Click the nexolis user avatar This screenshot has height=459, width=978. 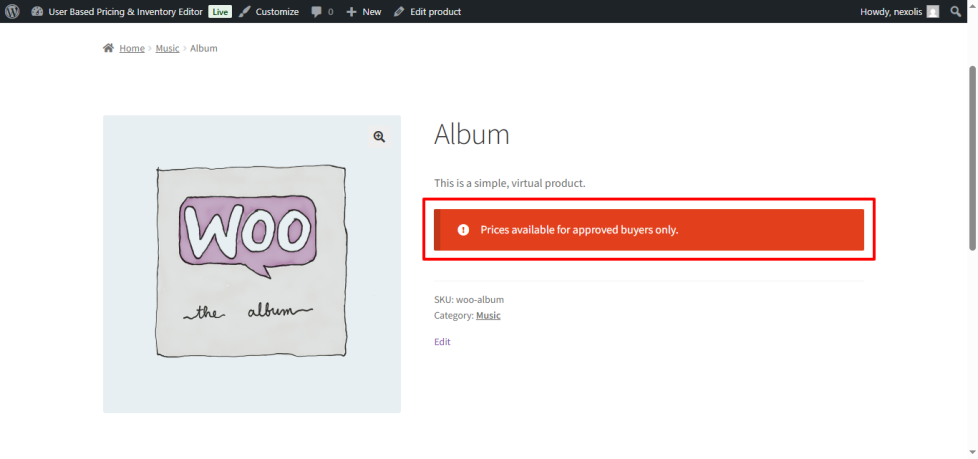[x=932, y=11]
